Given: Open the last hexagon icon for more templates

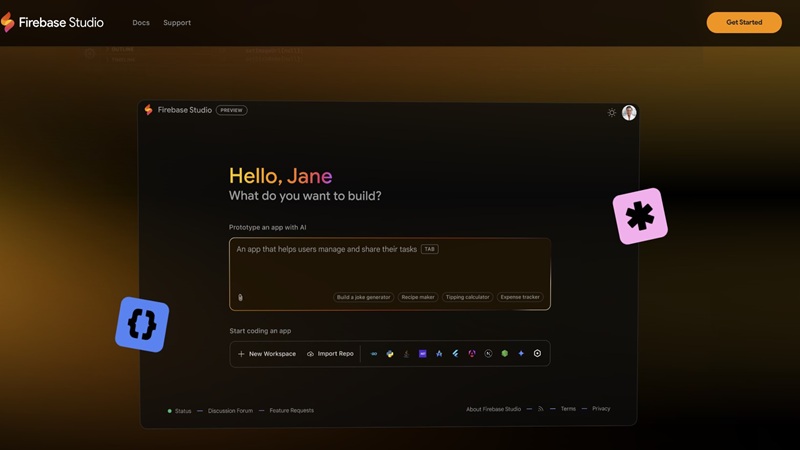Looking at the screenshot, I should 537,354.
